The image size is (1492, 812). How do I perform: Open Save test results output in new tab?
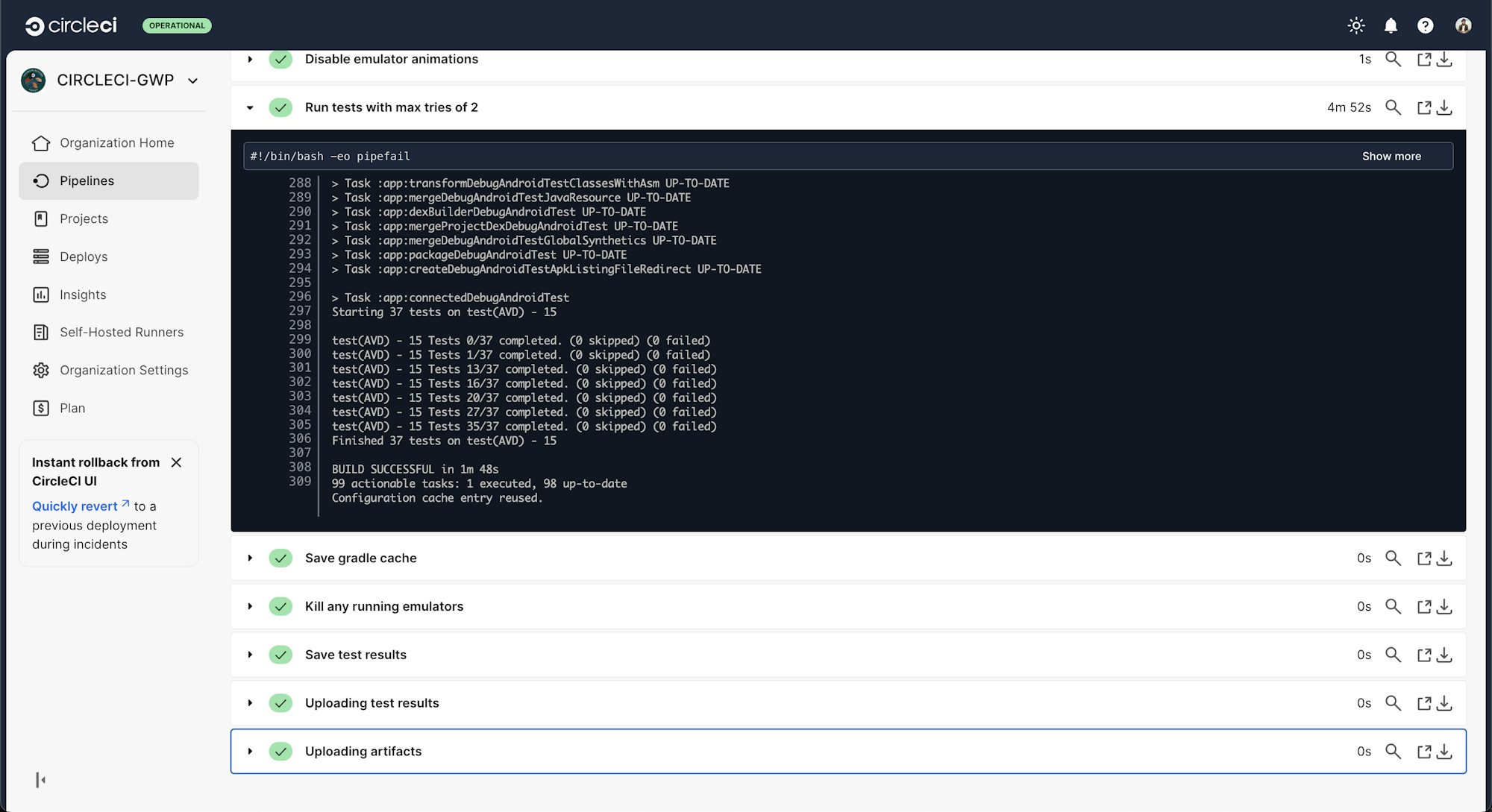pyautogui.click(x=1425, y=655)
